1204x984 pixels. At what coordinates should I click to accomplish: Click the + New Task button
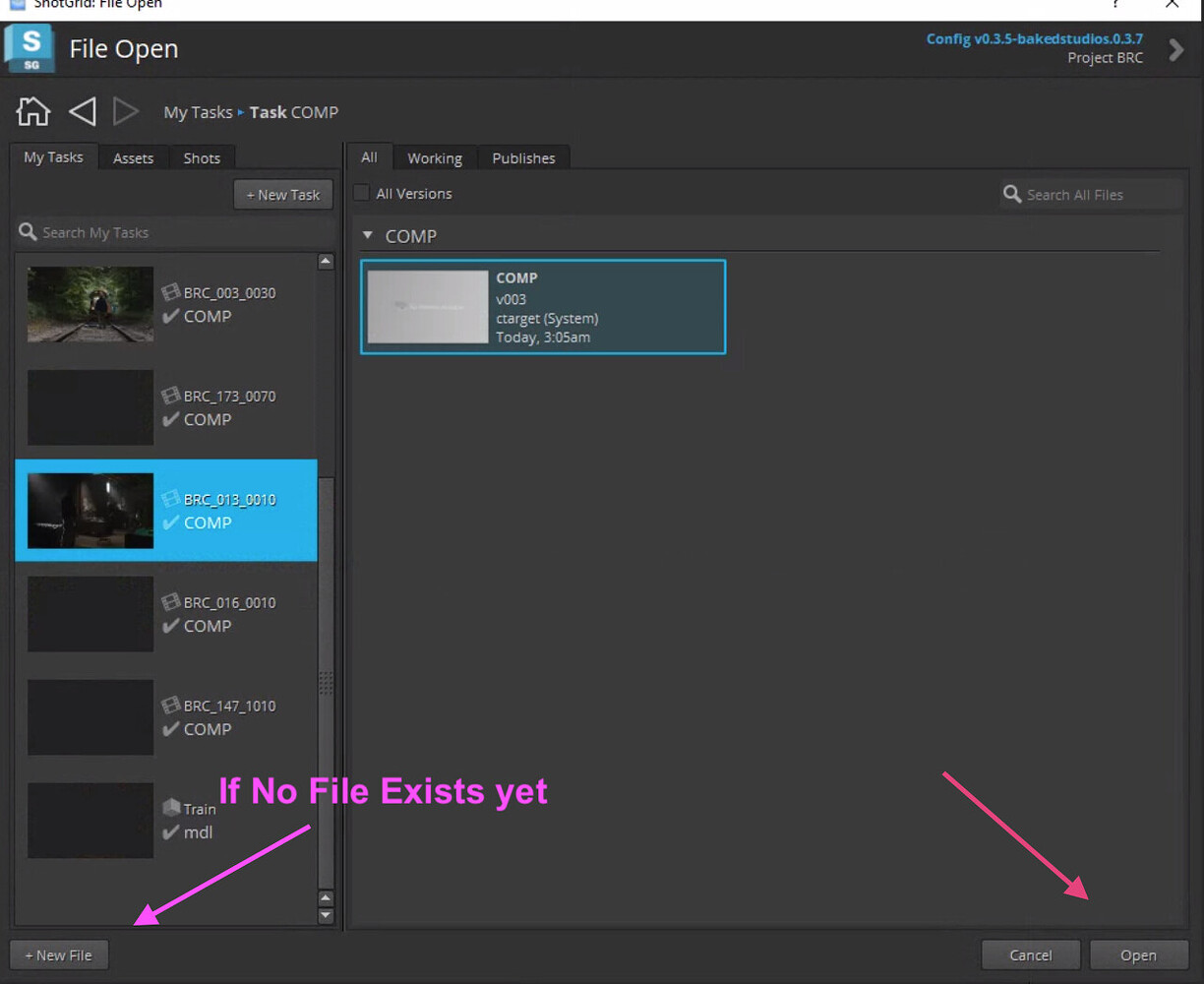click(283, 194)
